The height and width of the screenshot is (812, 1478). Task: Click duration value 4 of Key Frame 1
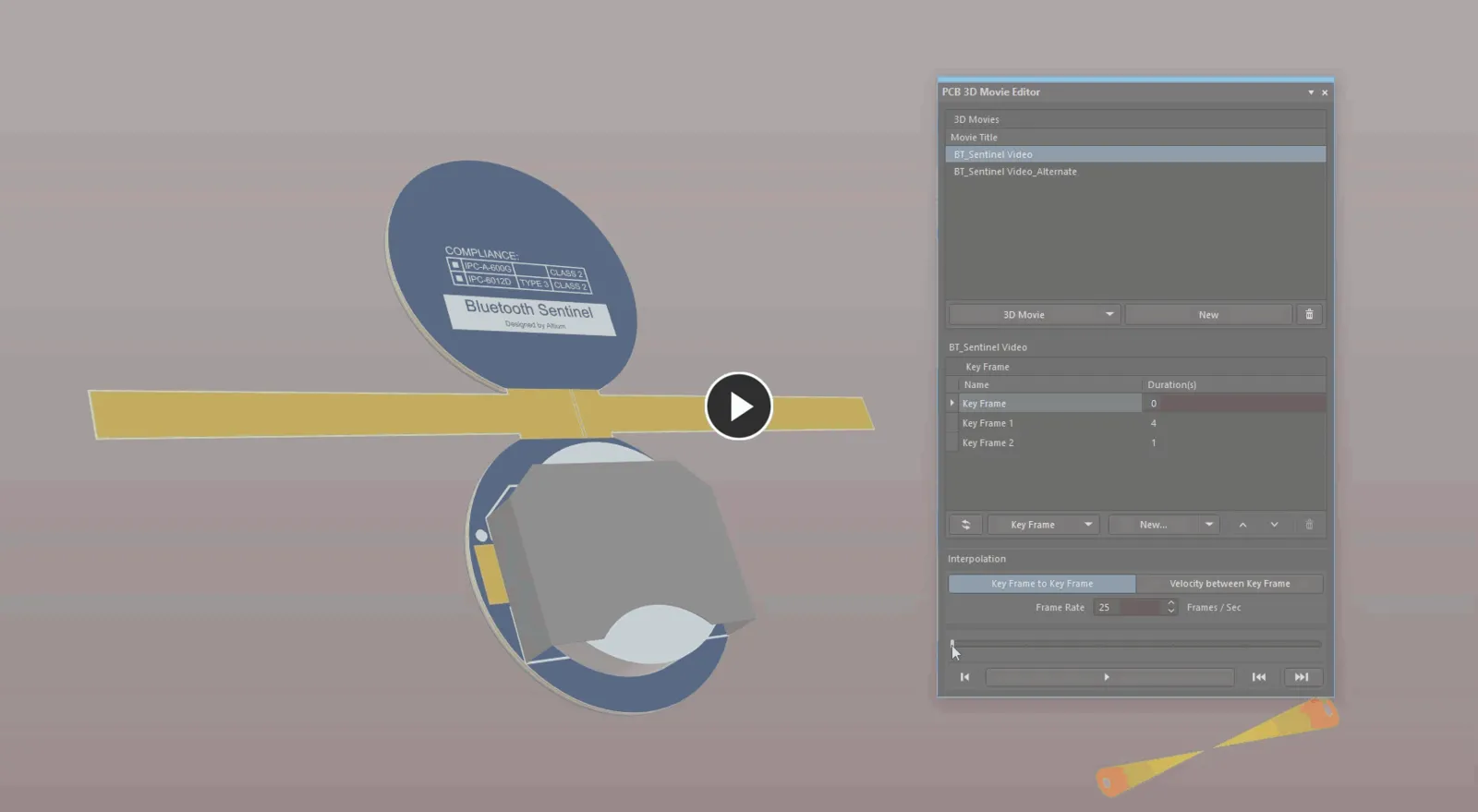point(1153,423)
